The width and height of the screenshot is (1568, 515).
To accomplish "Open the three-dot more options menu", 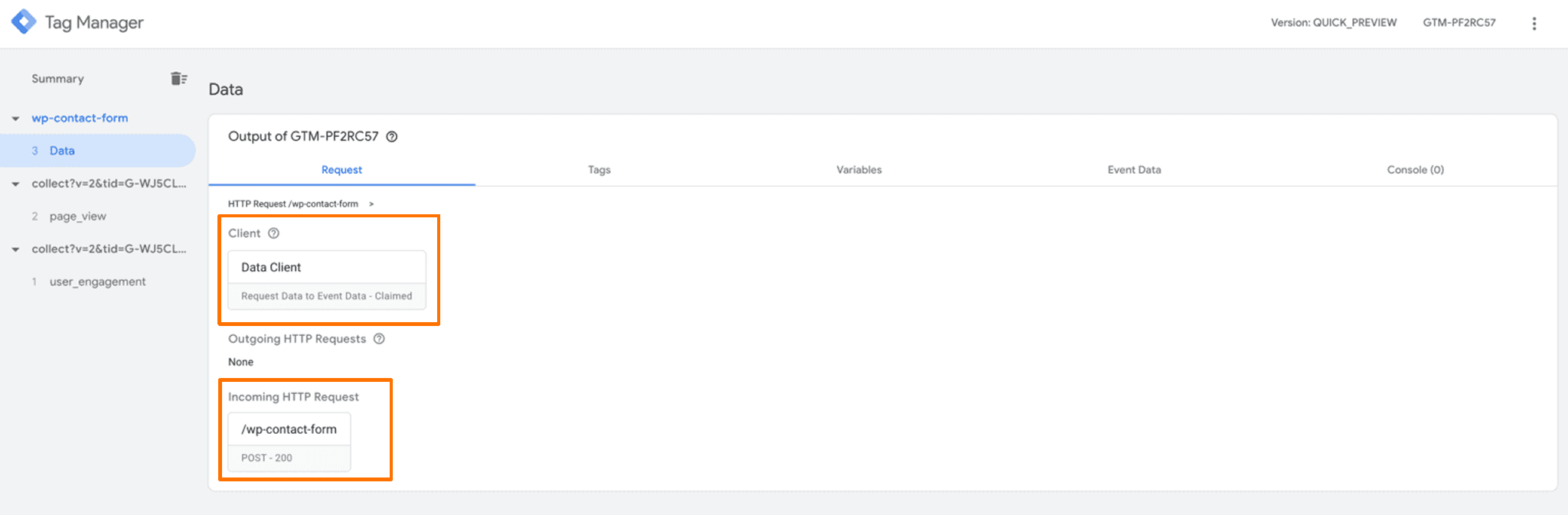I will click(1534, 24).
